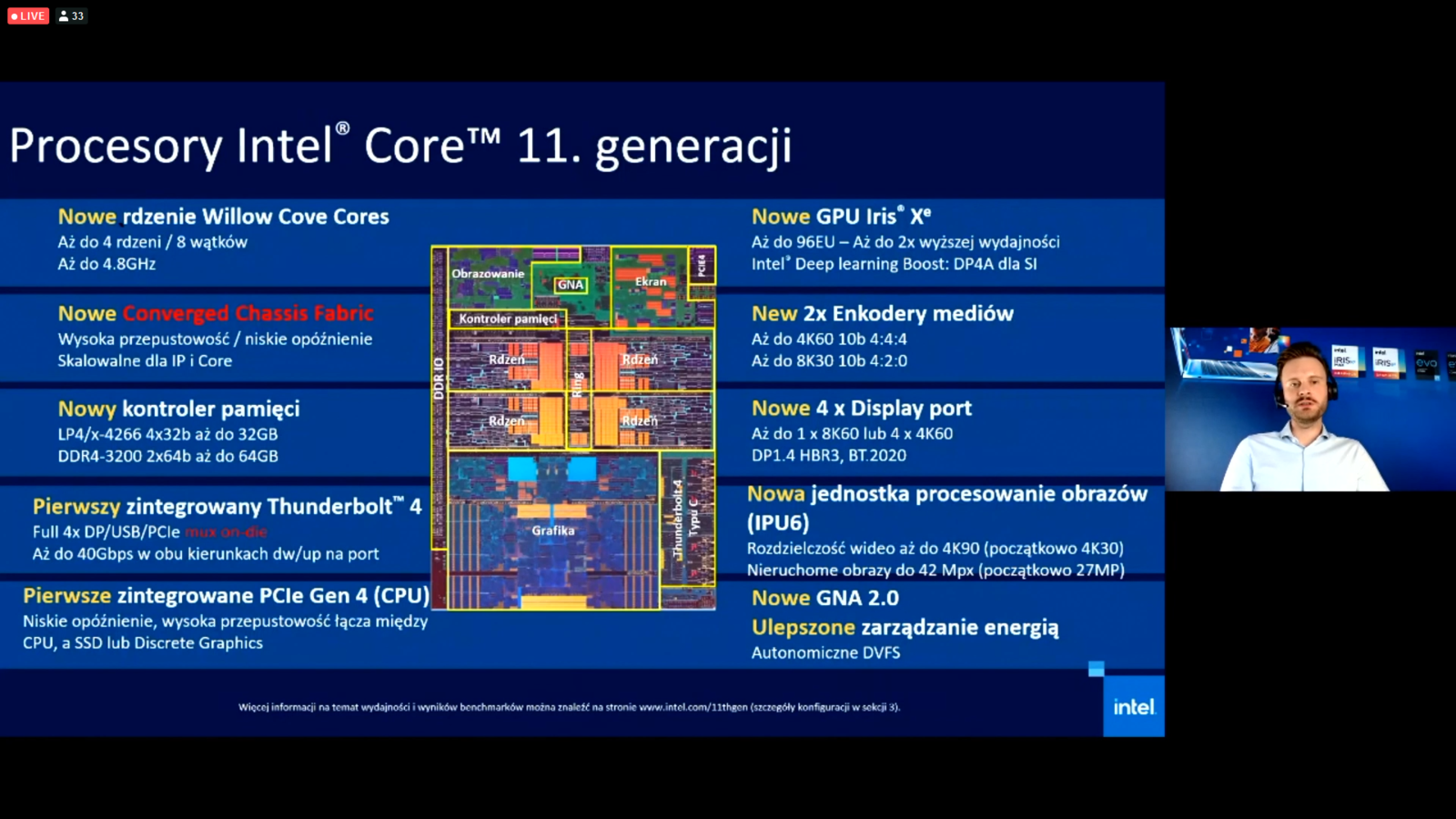The height and width of the screenshot is (819, 1456).
Task: Select the Thunderbolt 4 block on the chip
Action: (x=678, y=519)
